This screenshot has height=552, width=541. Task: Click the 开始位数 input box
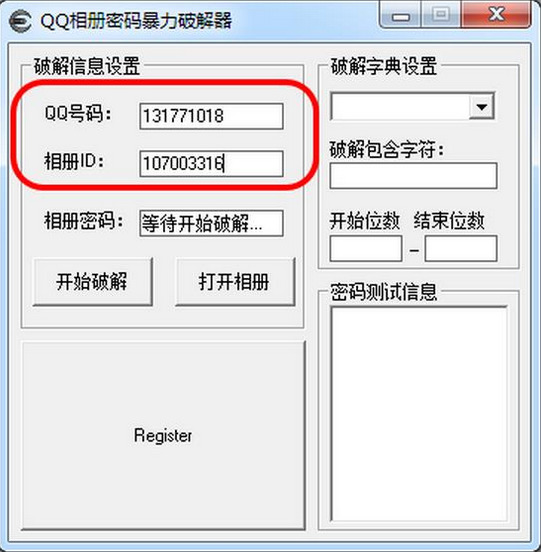coord(366,249)
